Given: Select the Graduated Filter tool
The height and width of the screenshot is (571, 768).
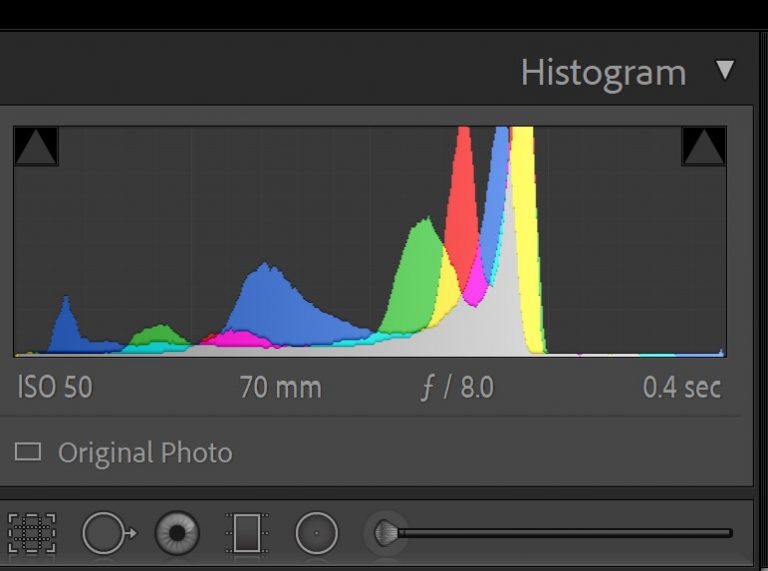Looking at the screenshot, I should (247, 533).
